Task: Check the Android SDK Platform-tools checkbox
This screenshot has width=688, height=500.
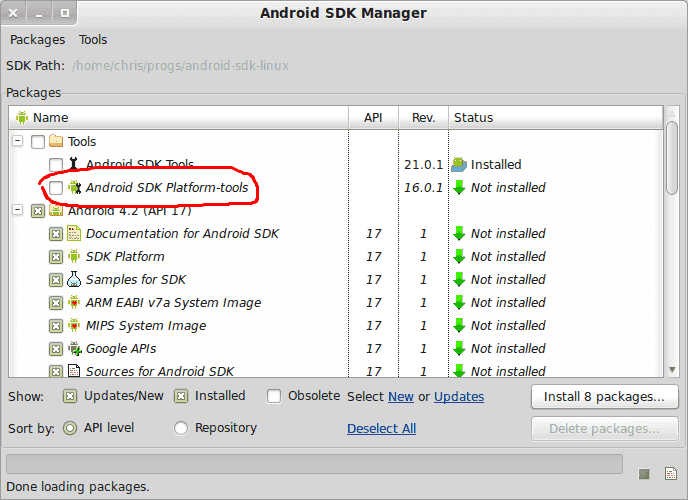Action: pos(56,188)
